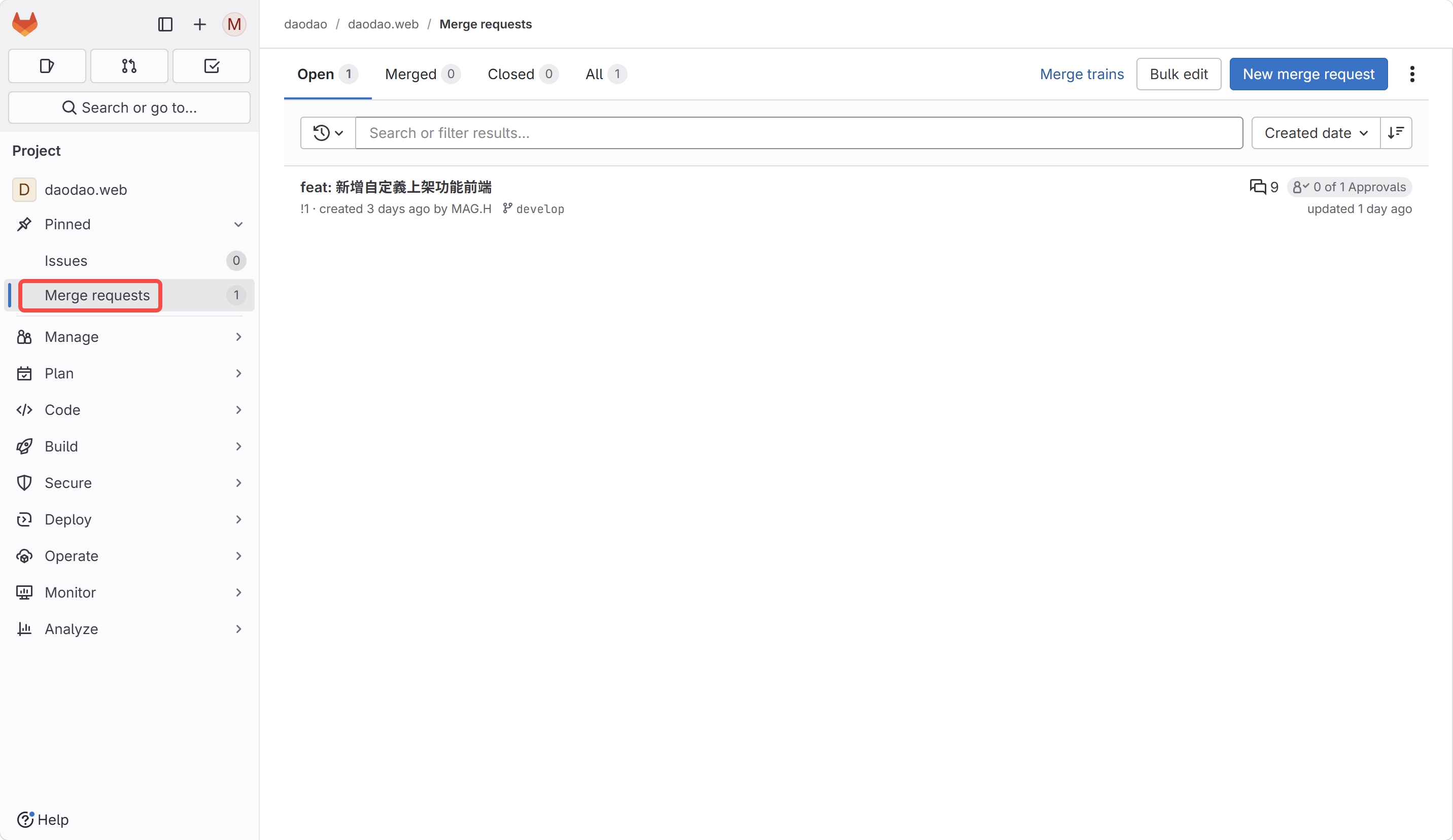Viewport: 1453px width, 840px height.
Task: Open the create new plus menu
Action: pos(199,24)
